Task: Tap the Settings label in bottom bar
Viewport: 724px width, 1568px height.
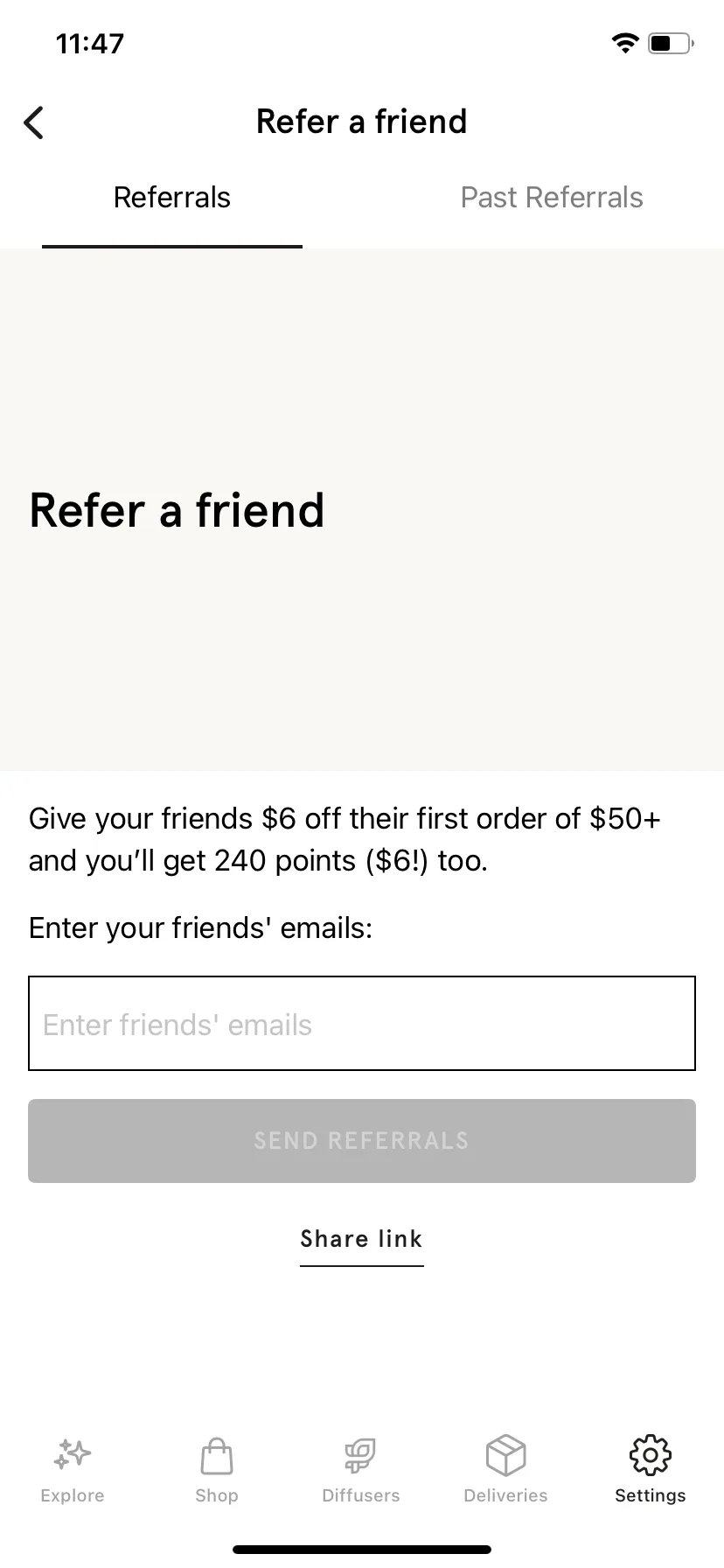Action: pos(651,1495)
